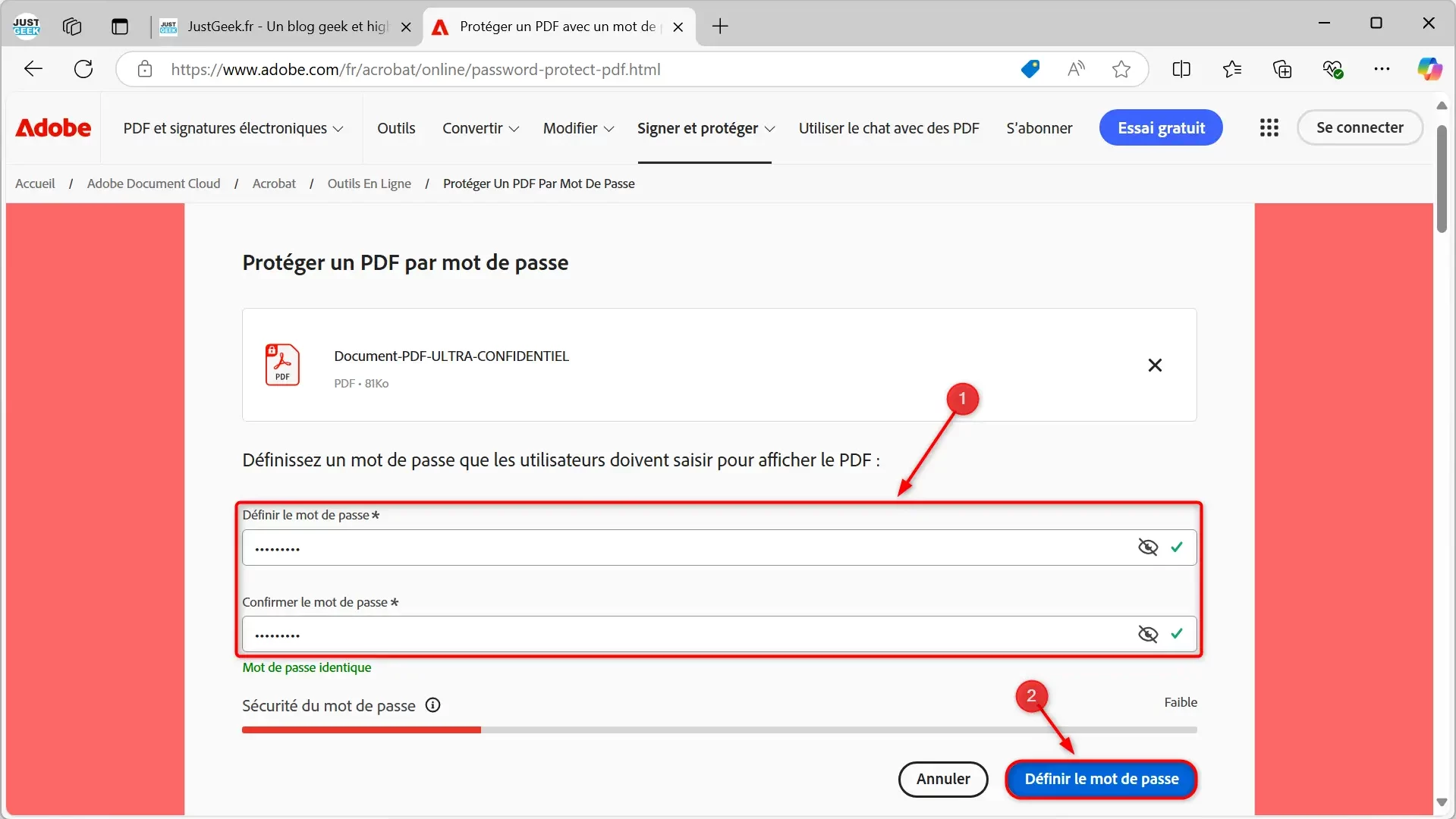Switch to the JustGeek.fr tab
Screen dimensions: 1456x819
tap(286, 27)
